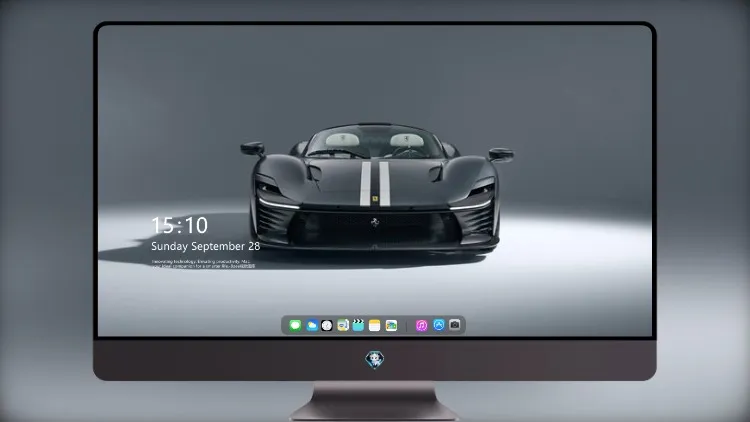Open the green Messages app in dock
Image resolution: width=750 pixels, height=422 pixels.
click(x=295, y=325)
